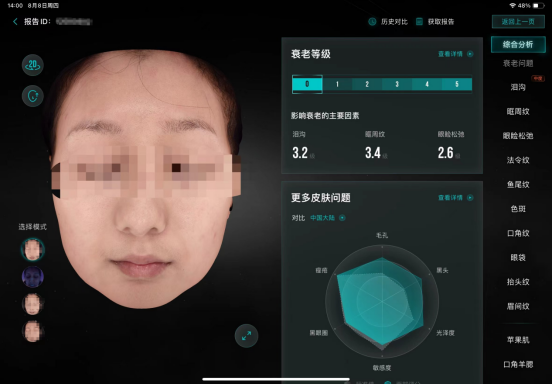Expand 查看详情 in 更多皮肤问题 panel
Image resolution: width=553 pixels, height=384 pixels.
450,197
